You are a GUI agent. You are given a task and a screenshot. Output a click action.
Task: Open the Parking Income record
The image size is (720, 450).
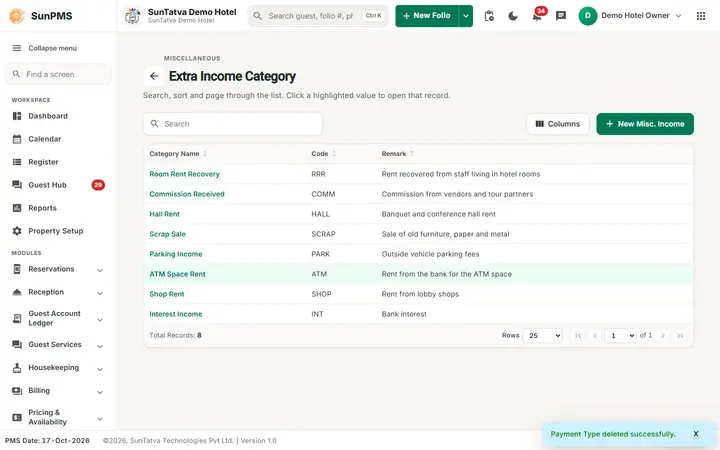click(x=175, y=254)
